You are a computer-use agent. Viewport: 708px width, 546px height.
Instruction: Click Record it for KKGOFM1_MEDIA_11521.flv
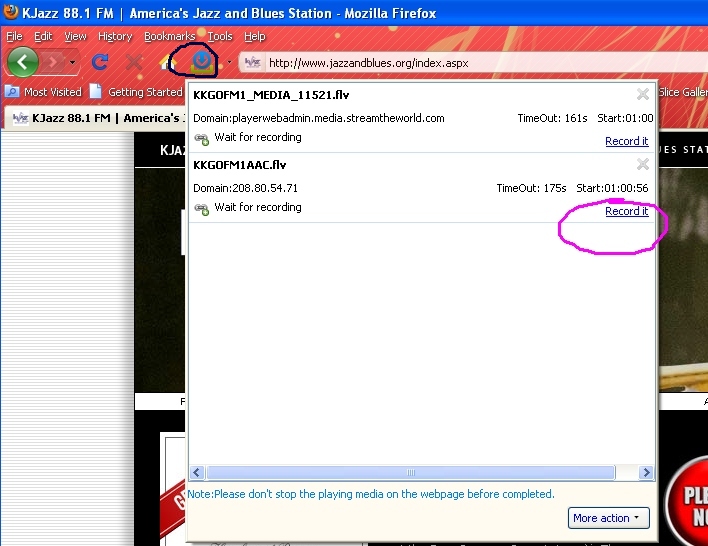click(x=627, y=141)
